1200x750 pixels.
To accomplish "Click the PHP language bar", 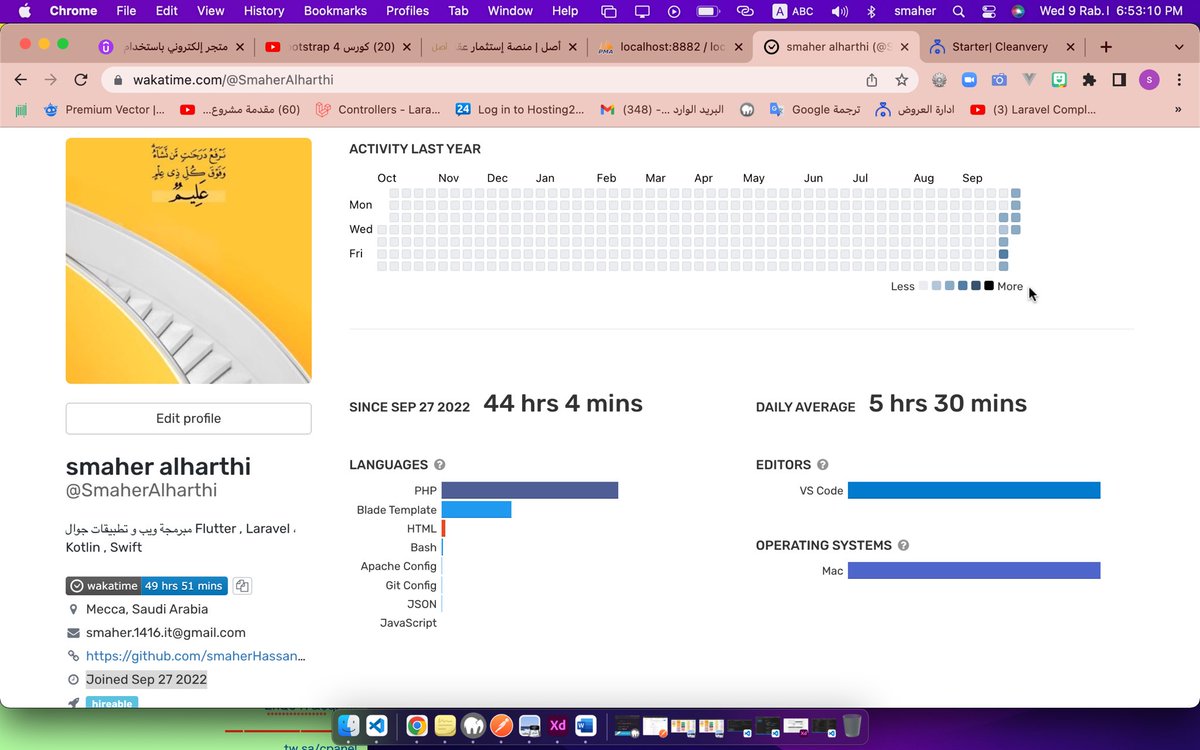I will click(x=529, y=491).
